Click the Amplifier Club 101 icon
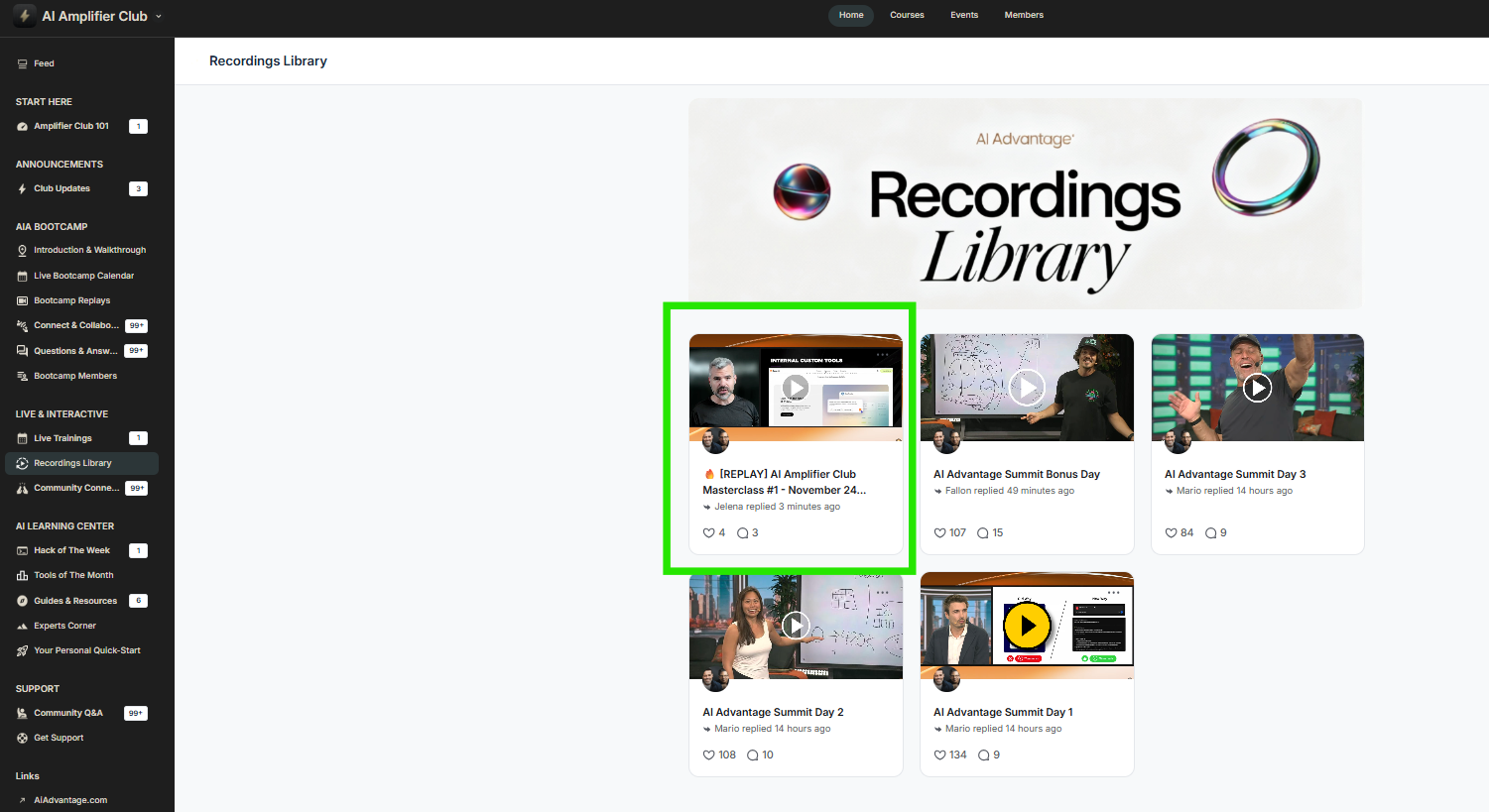This screenshot has height=812, width=1489. (x=22, y=126)
